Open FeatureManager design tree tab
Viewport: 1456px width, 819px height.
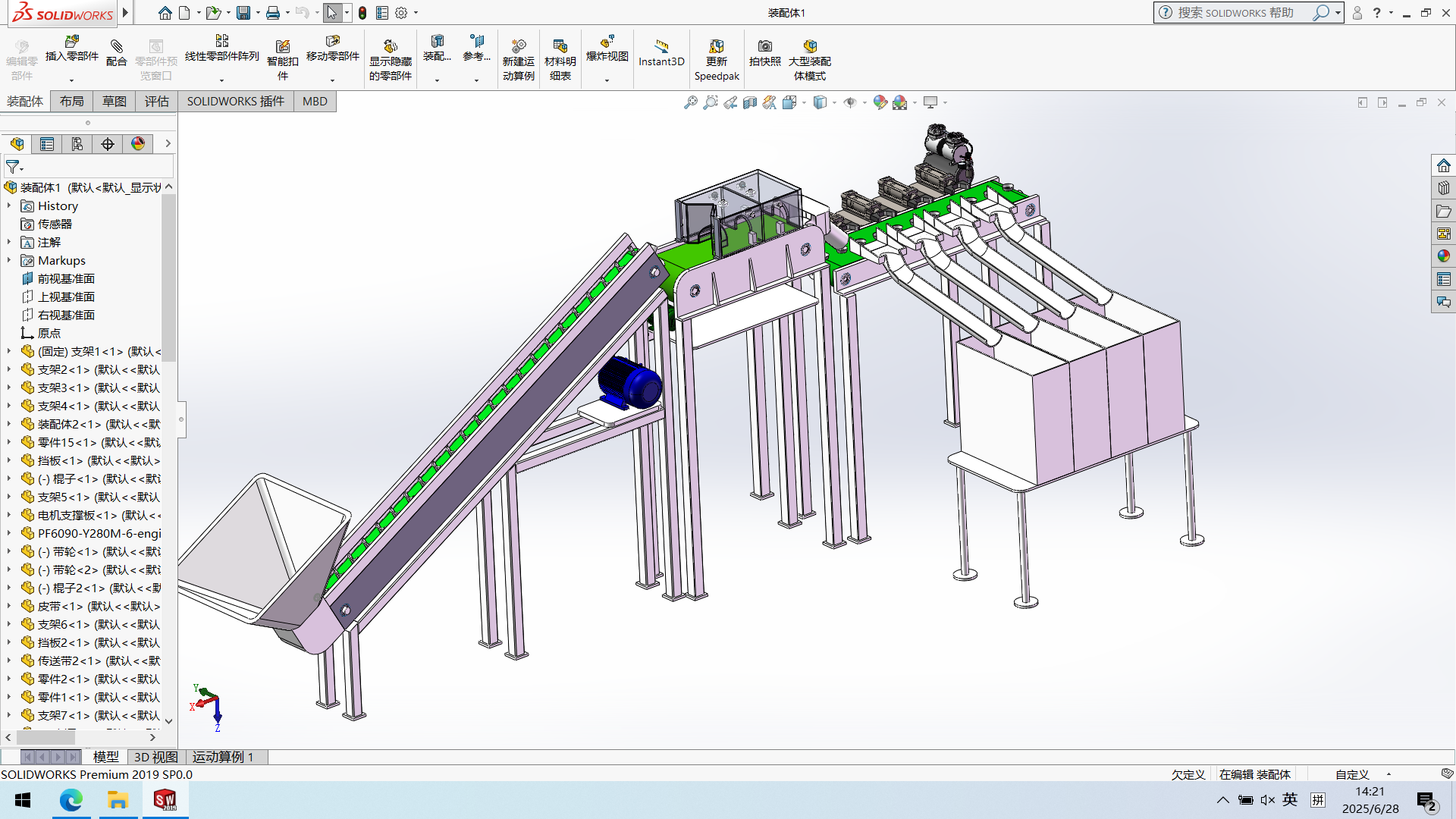click(x=17, y=144)
